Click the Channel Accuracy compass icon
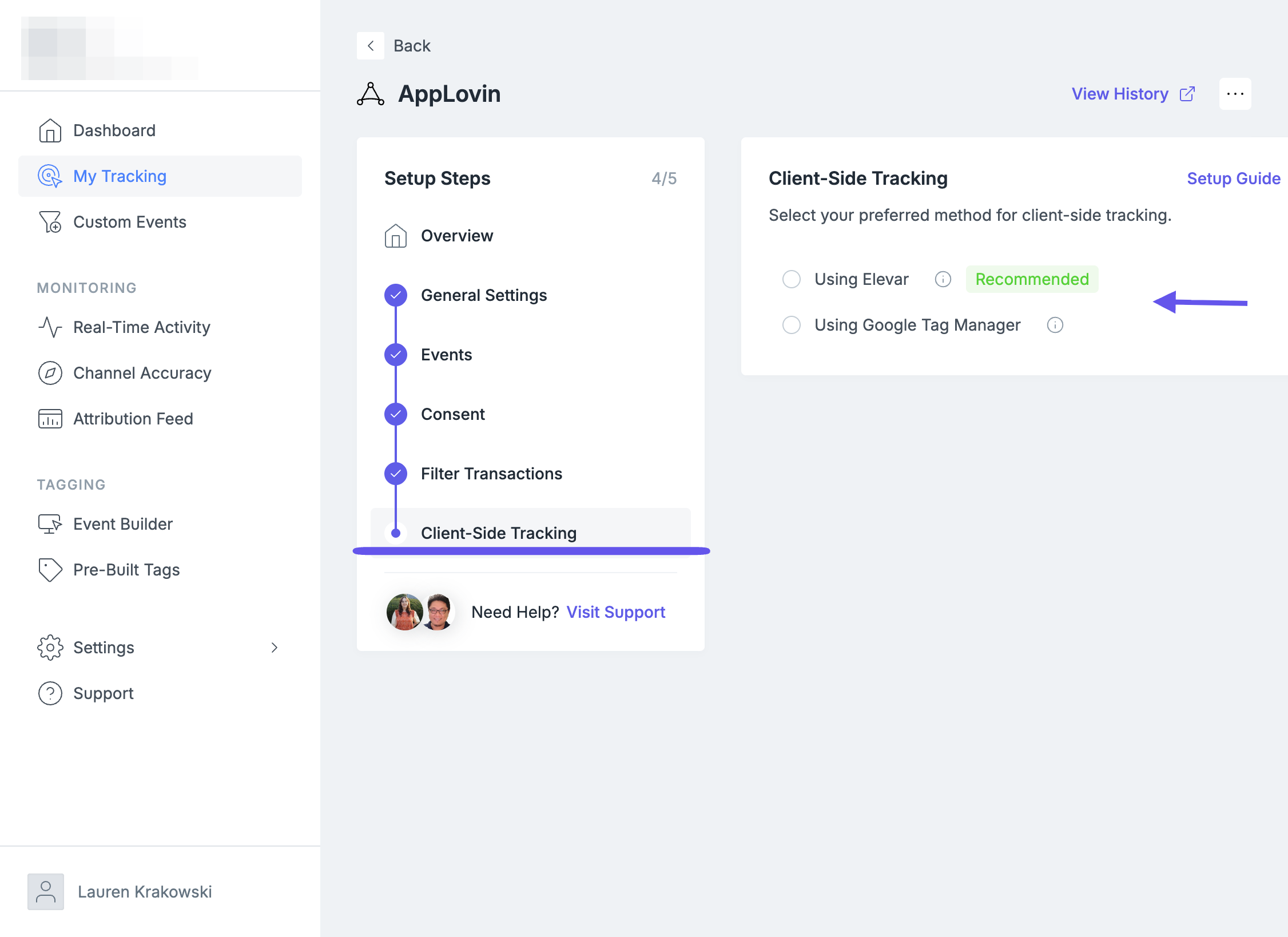 click(x=50, y=373)
